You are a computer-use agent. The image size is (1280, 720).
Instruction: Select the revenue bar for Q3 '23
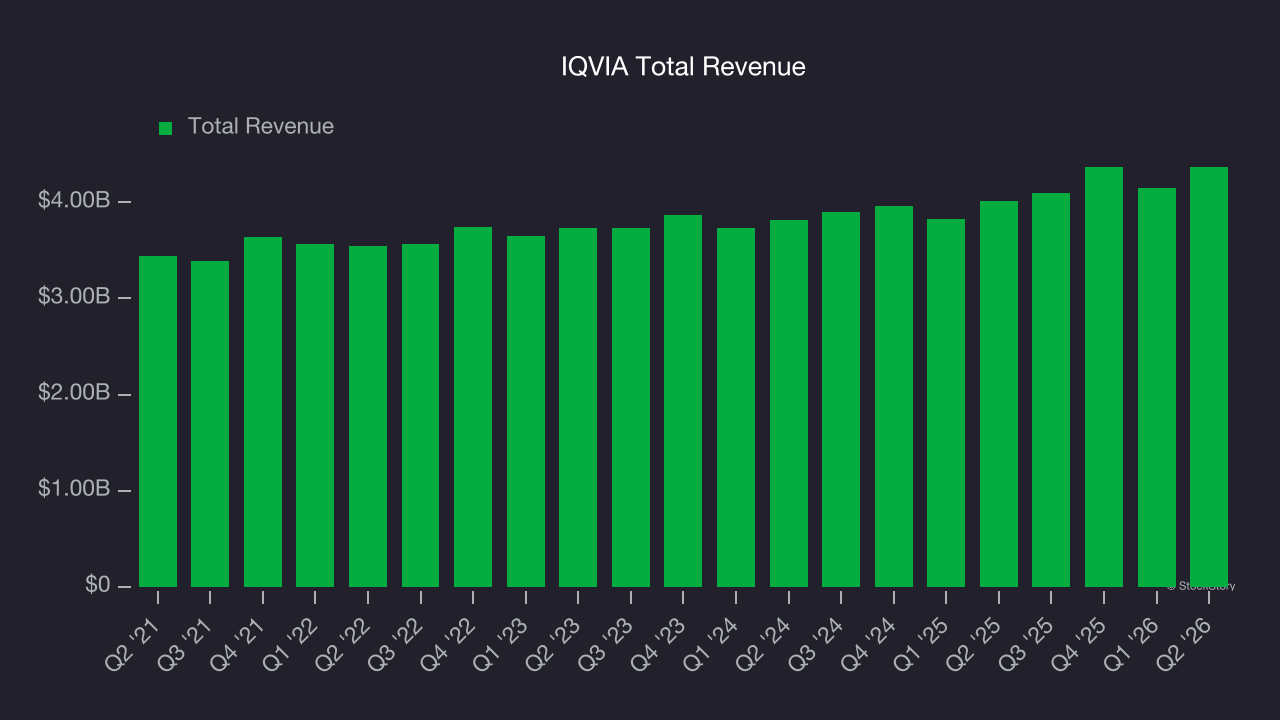[x=631, y=407]
